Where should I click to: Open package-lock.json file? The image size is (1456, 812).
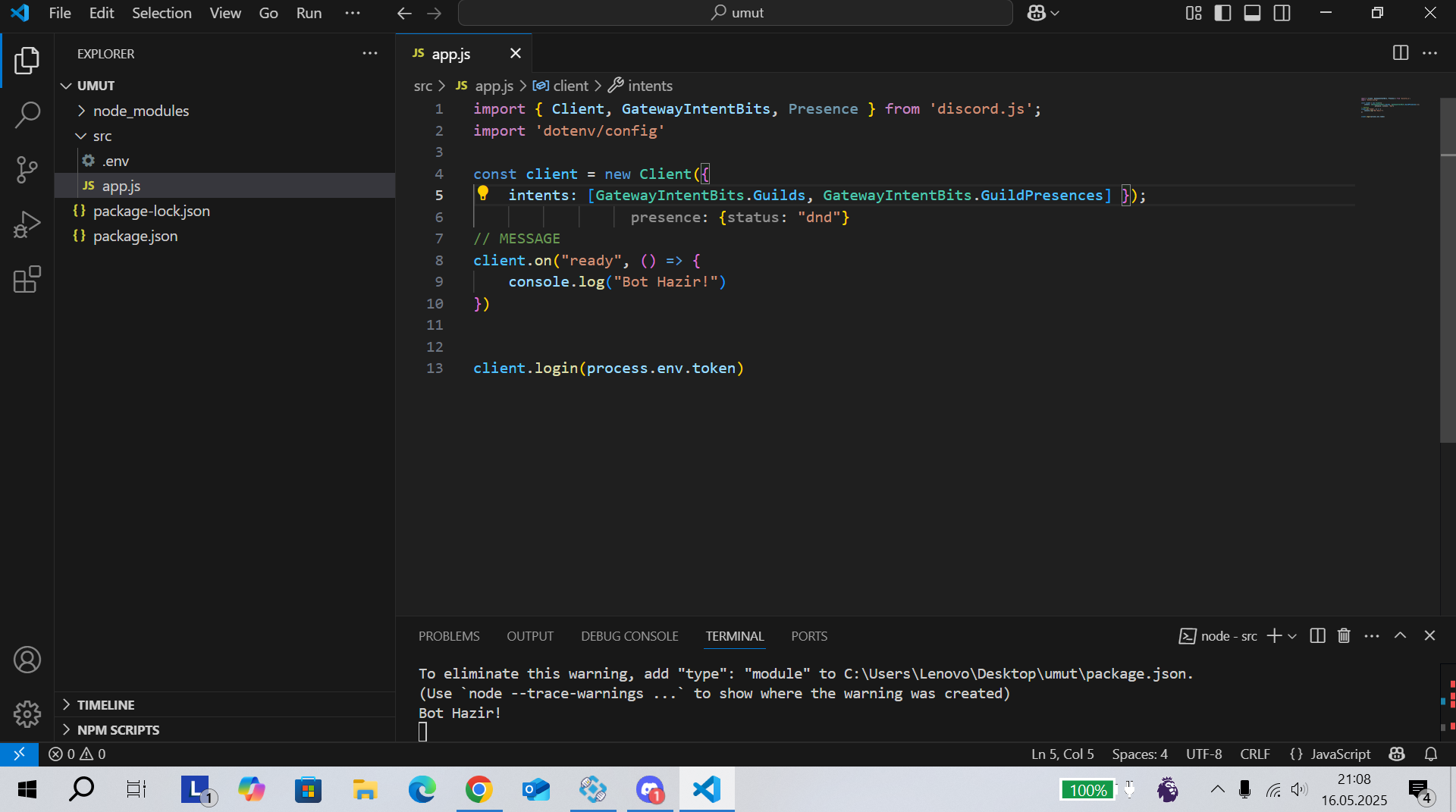(x=224, y=211)
